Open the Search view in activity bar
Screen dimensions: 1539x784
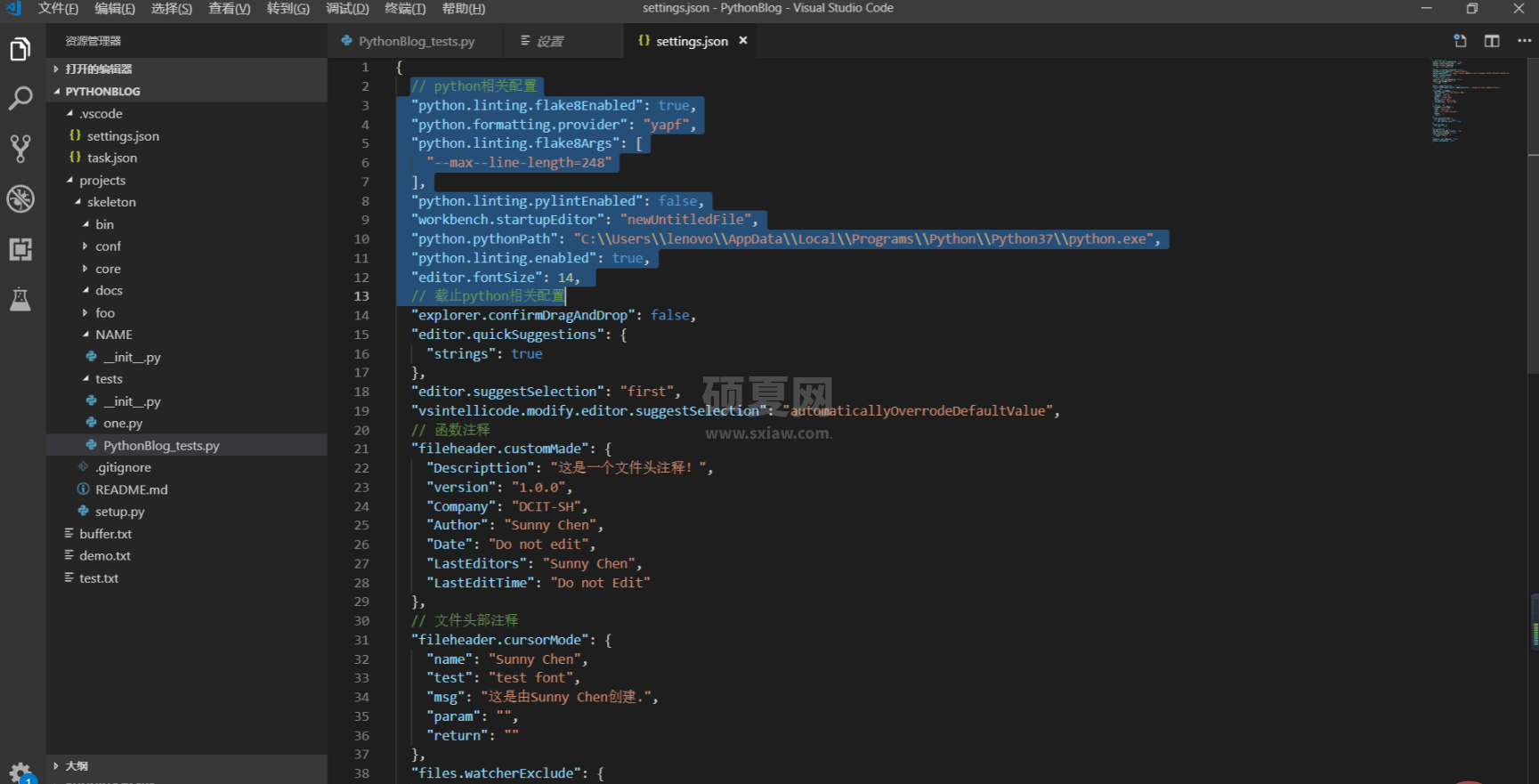(20, 98)
